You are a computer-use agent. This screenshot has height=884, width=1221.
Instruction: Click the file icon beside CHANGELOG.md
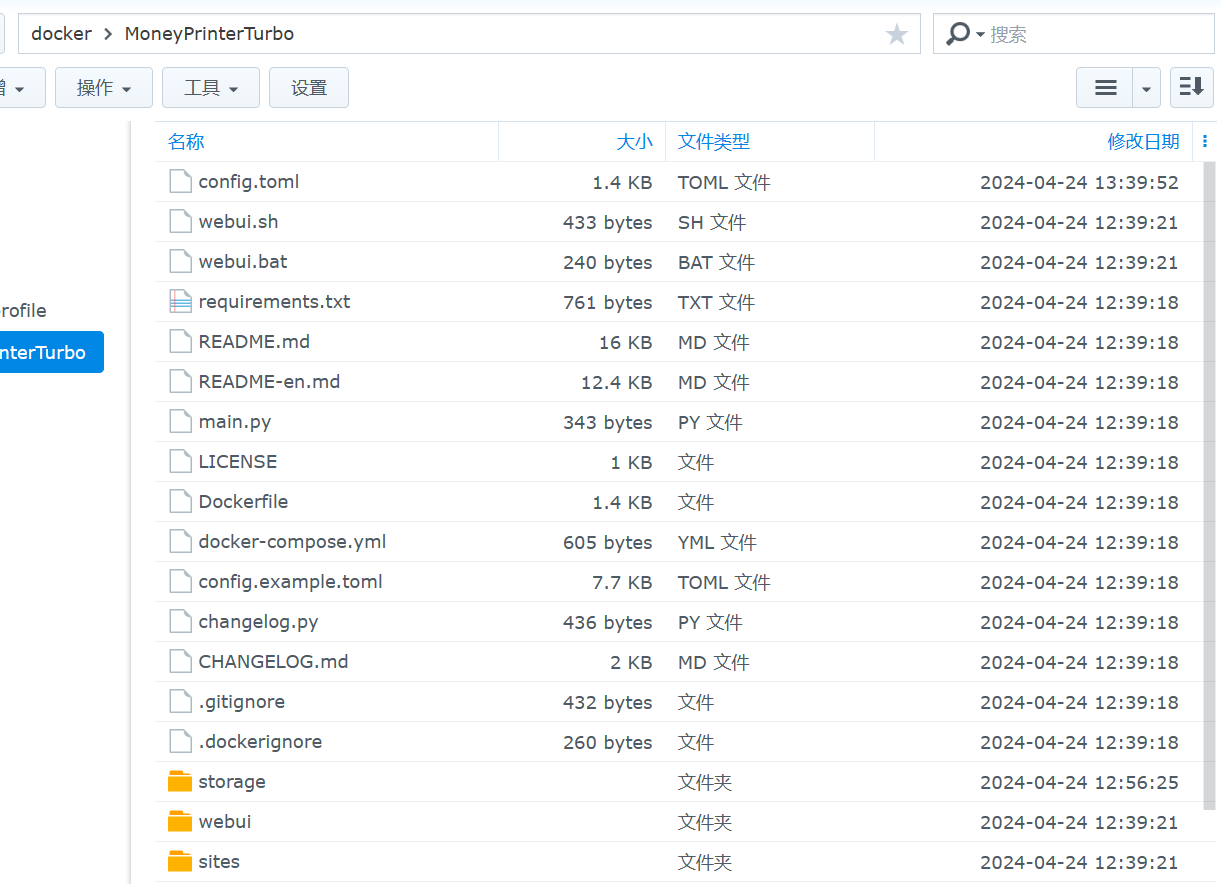pos(180,662)
